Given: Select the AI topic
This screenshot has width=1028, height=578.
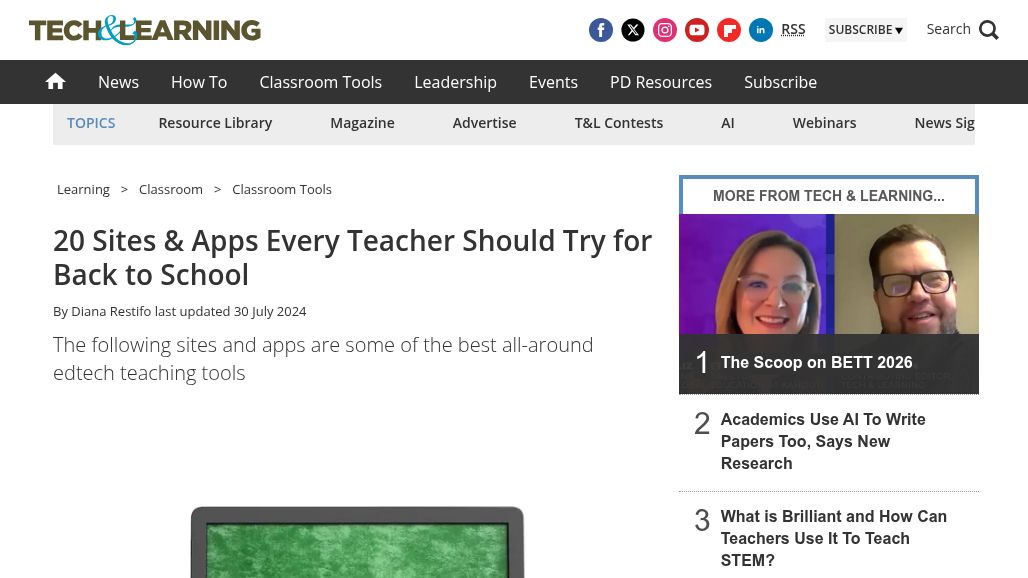Looking at the screenshot, I should [727, 122].
